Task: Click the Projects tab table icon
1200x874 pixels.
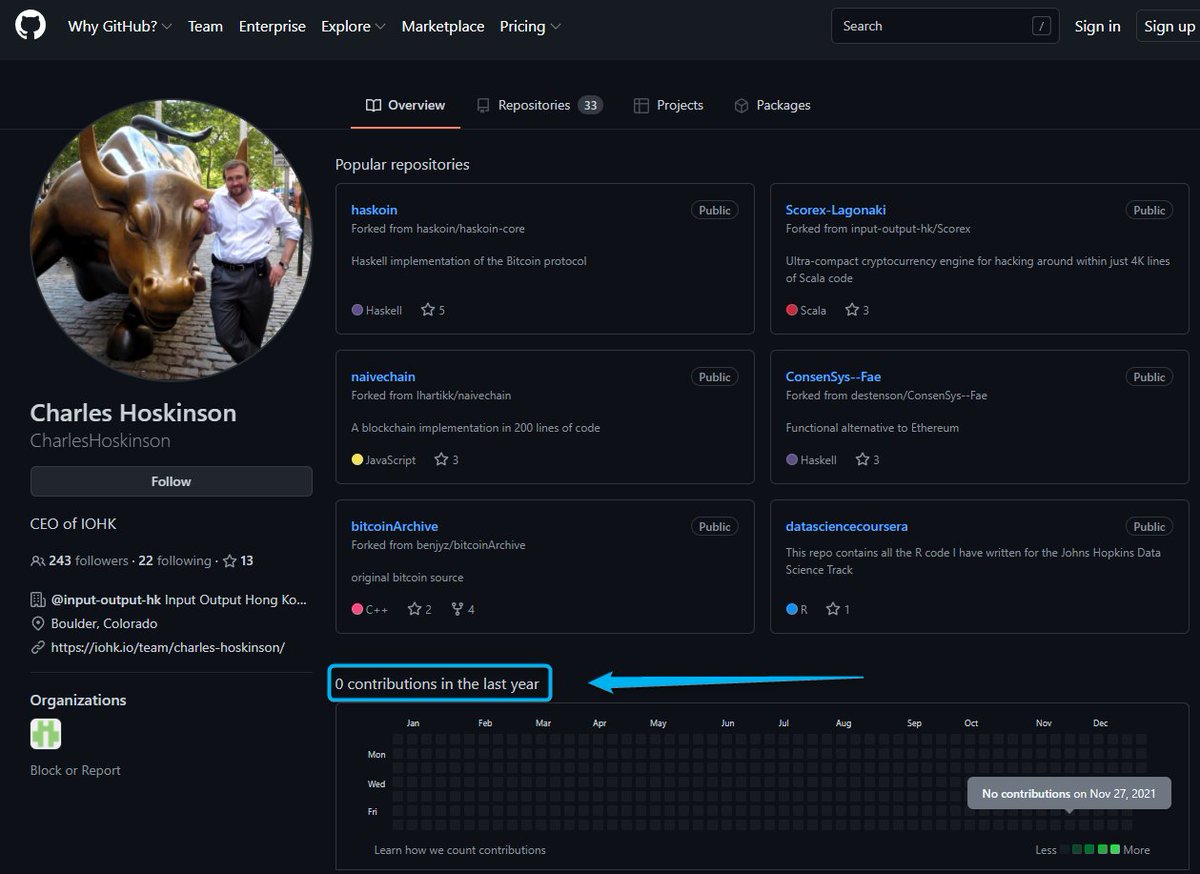Action: (641, 105)
